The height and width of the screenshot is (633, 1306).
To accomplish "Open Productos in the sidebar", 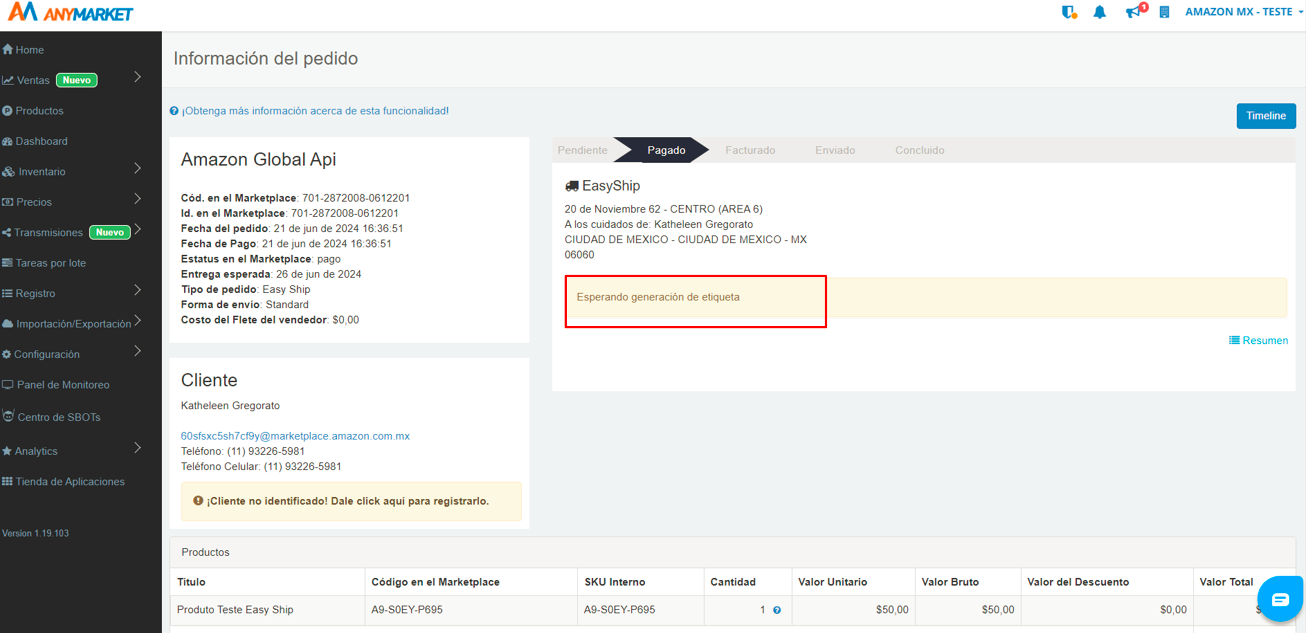I will (x=39, y=111).
